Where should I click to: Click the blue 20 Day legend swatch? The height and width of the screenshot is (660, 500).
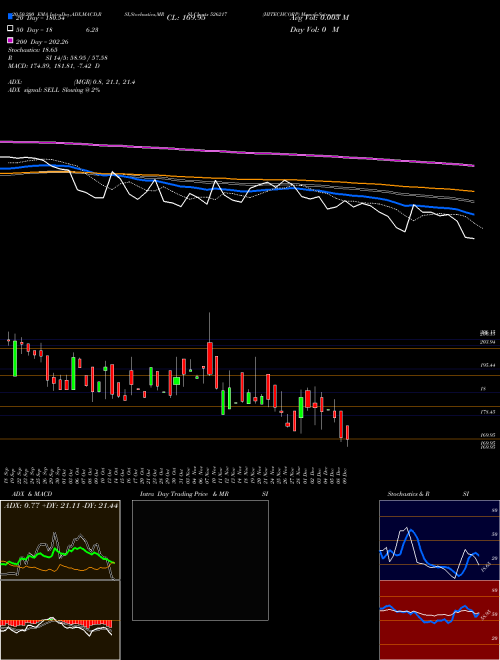pyautogui.click(x=10, y=16)
